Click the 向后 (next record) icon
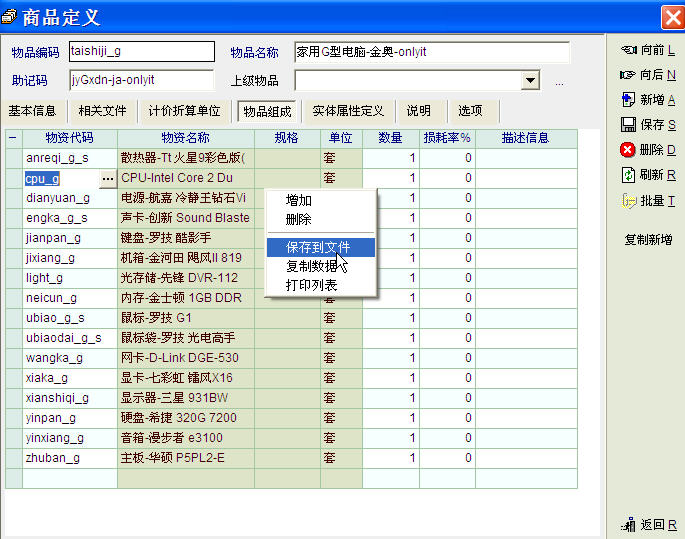The height and width of the screenshot is (539, 685). click(x=628, y=74)
